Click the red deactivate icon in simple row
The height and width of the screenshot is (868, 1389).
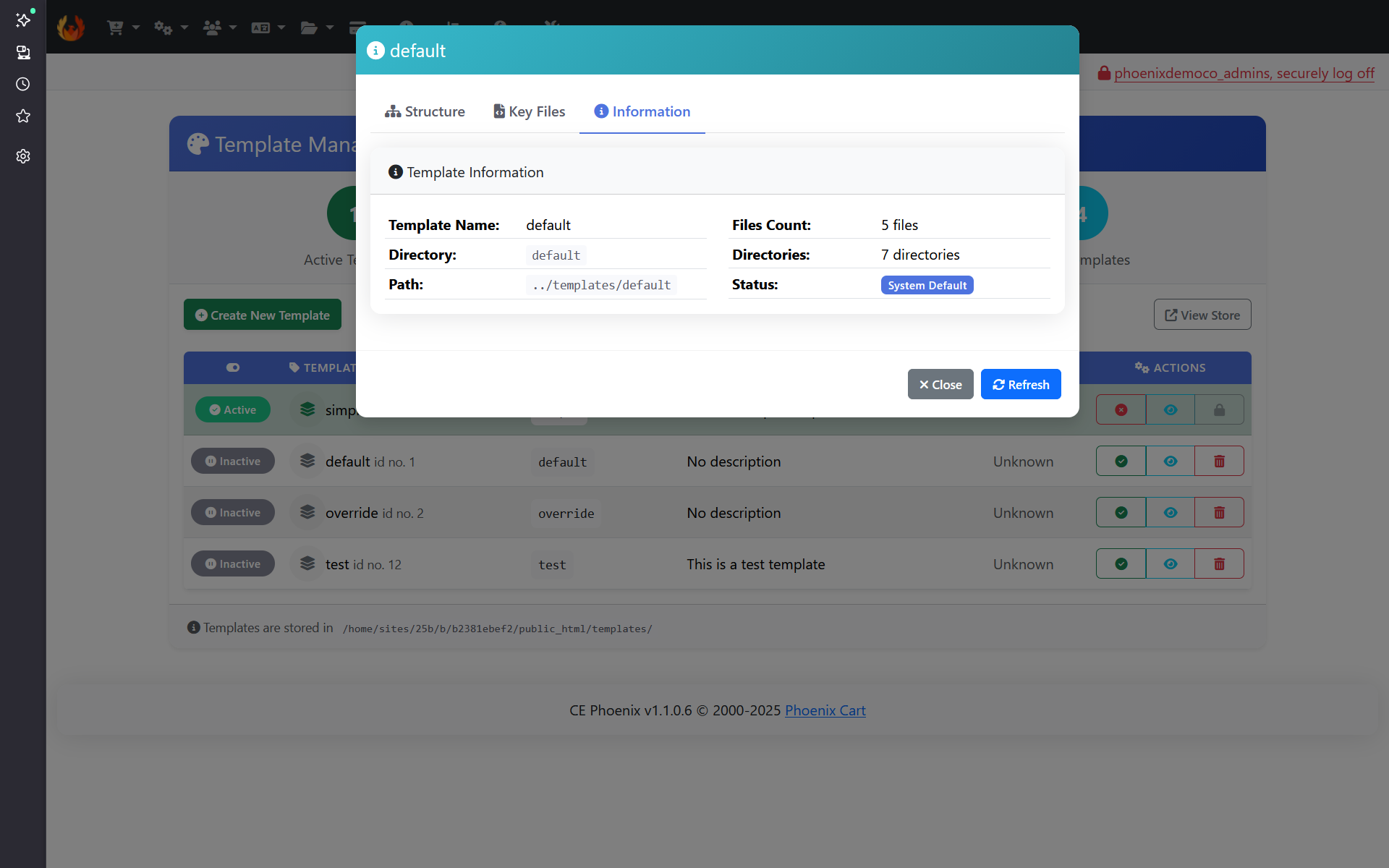(x=1121, y=410)
